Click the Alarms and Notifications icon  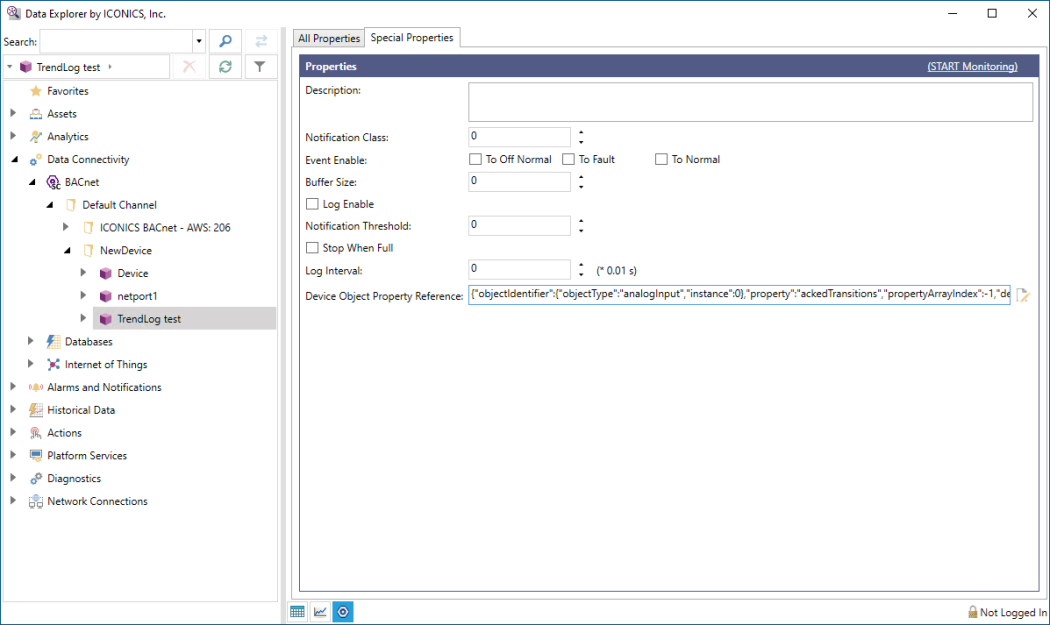36,387
